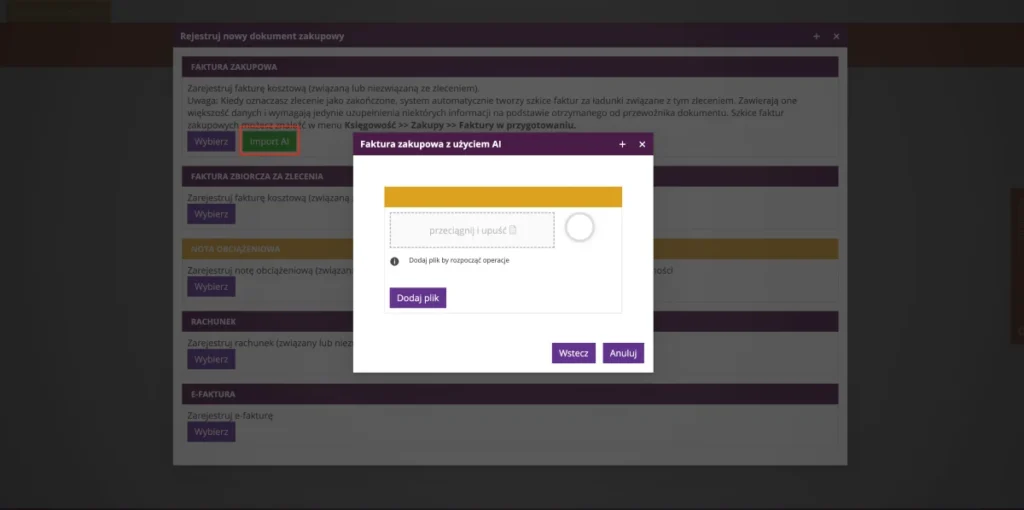Click the RACHUNEK section header

point(510,321)
